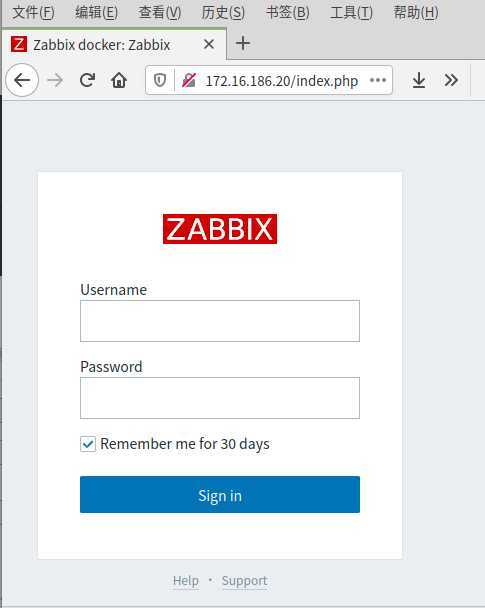Open the 历史(S) history menu

(223, 13)
